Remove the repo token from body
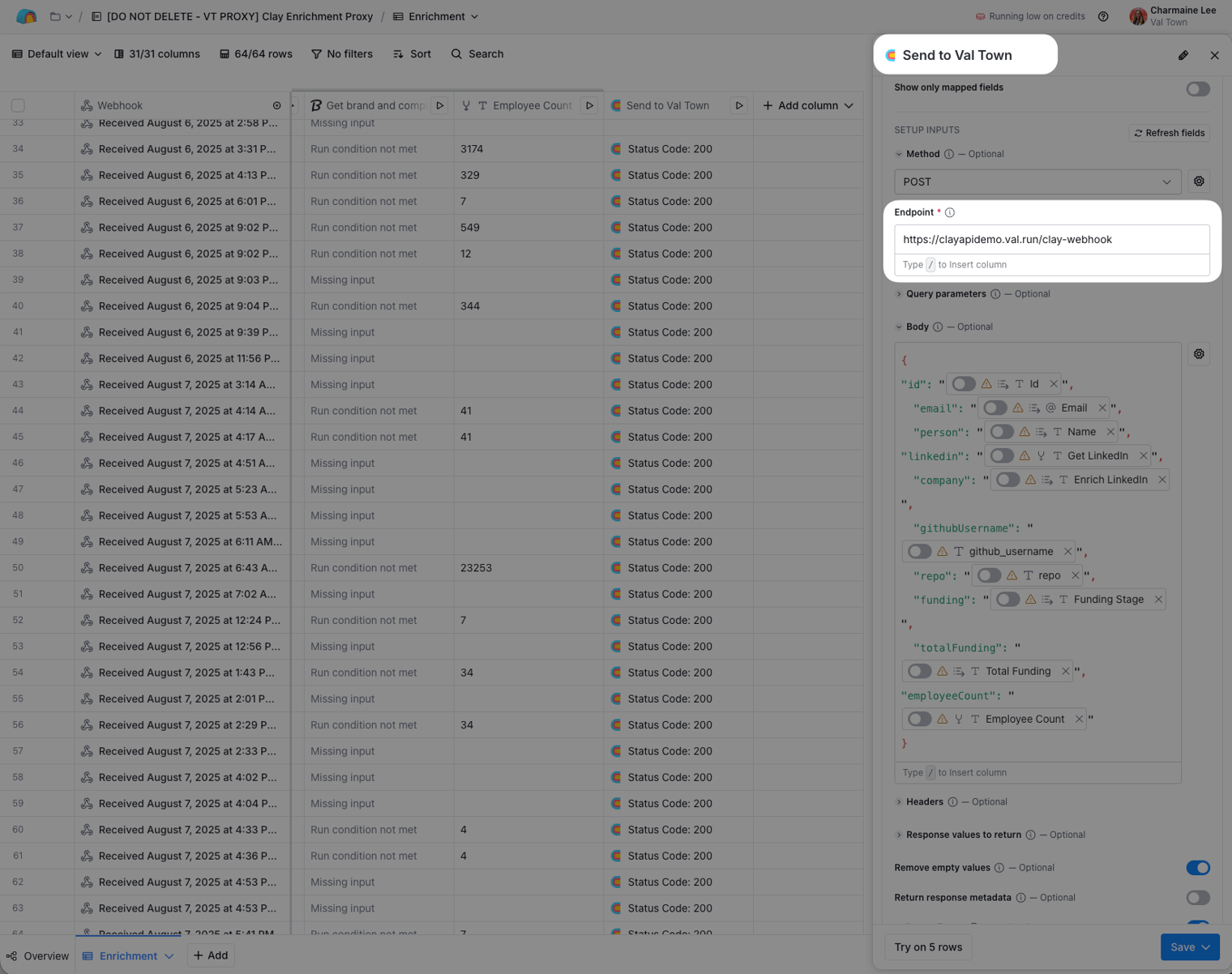 pyautogui.click(x=1076, y=575)
